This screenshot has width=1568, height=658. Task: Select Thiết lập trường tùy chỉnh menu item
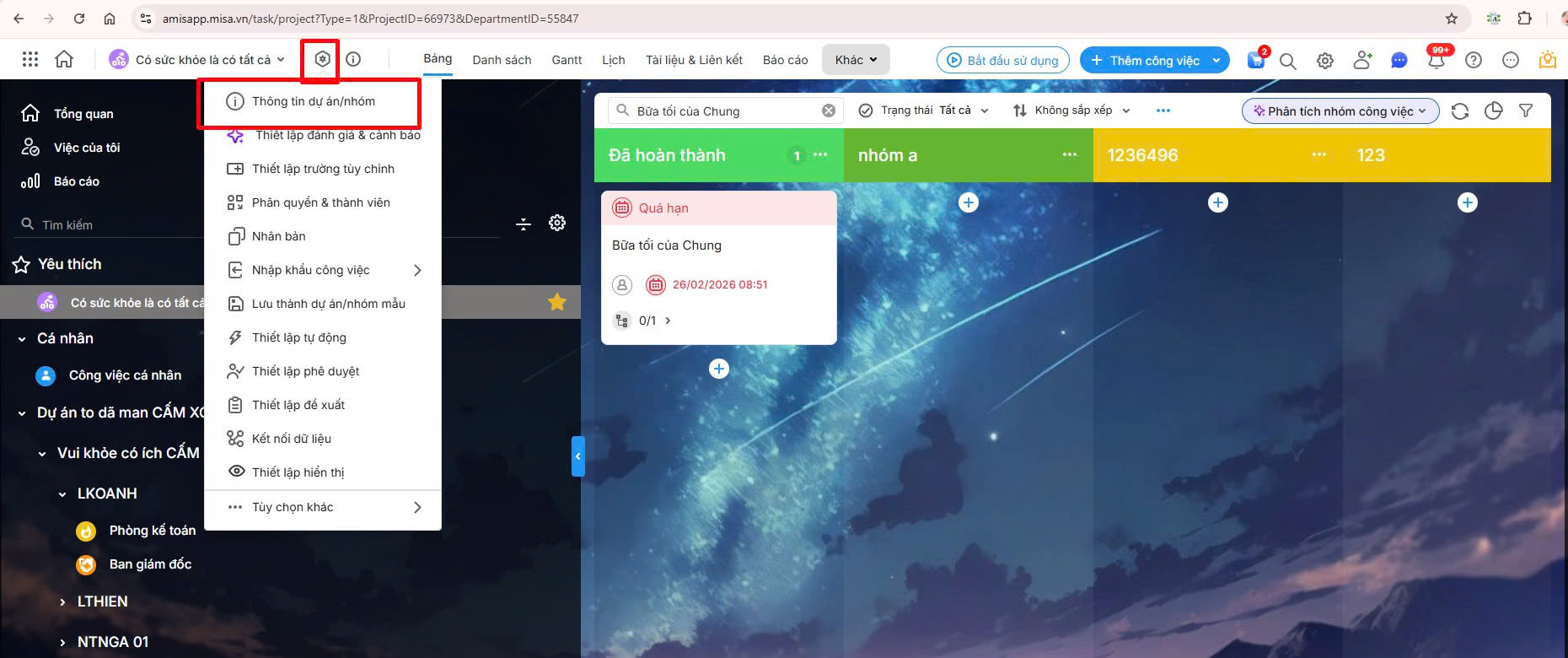point(323,169)
